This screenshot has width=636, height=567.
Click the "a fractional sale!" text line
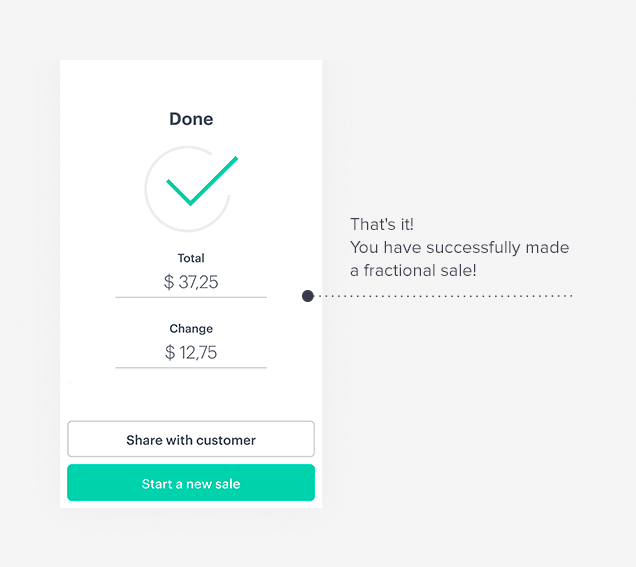[414, 271]
